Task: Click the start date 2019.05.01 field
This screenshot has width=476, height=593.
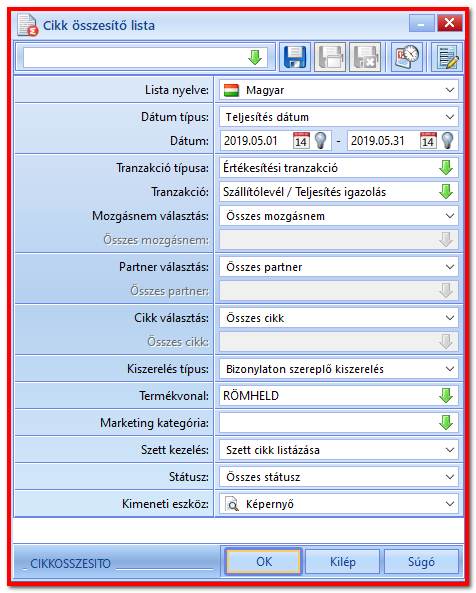Action: [256, 141]
